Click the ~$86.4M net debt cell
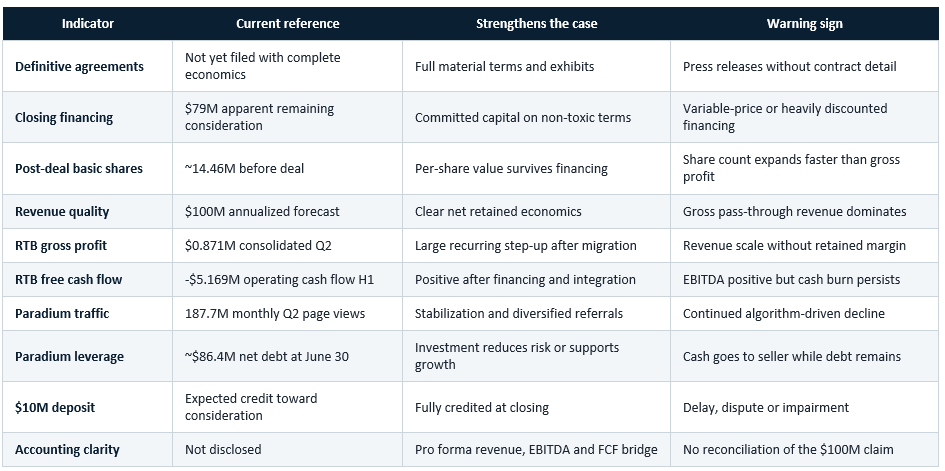This screenshot has width=945, height=471. pos(266,356)
